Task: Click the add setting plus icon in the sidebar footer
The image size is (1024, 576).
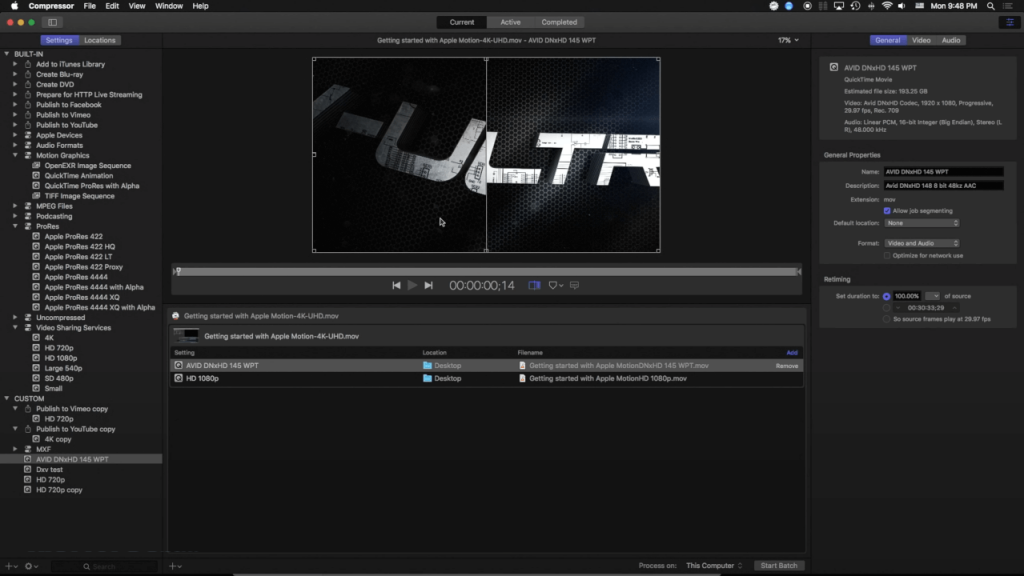Action: [x=10, y=566]
